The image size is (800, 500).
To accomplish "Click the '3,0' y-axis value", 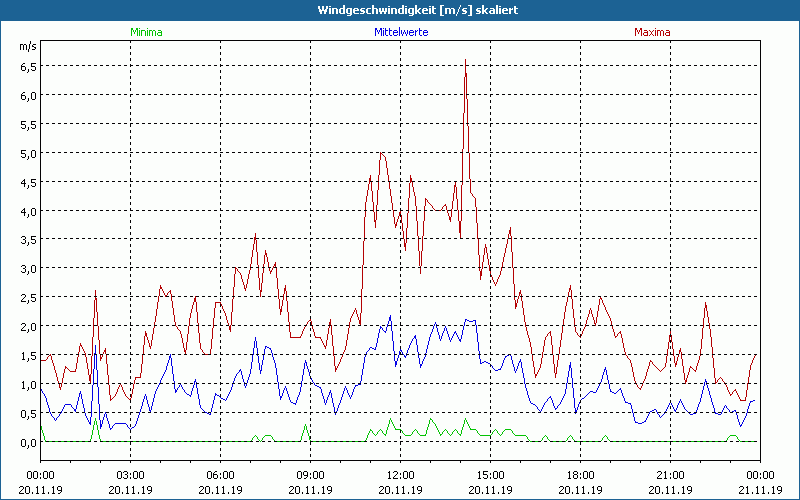I will point(29,269).
